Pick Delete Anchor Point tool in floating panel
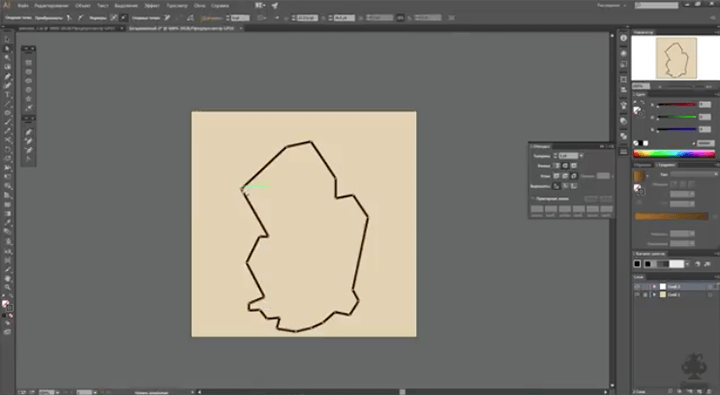Screen dimensions: 720x395 tap(28, 150)
